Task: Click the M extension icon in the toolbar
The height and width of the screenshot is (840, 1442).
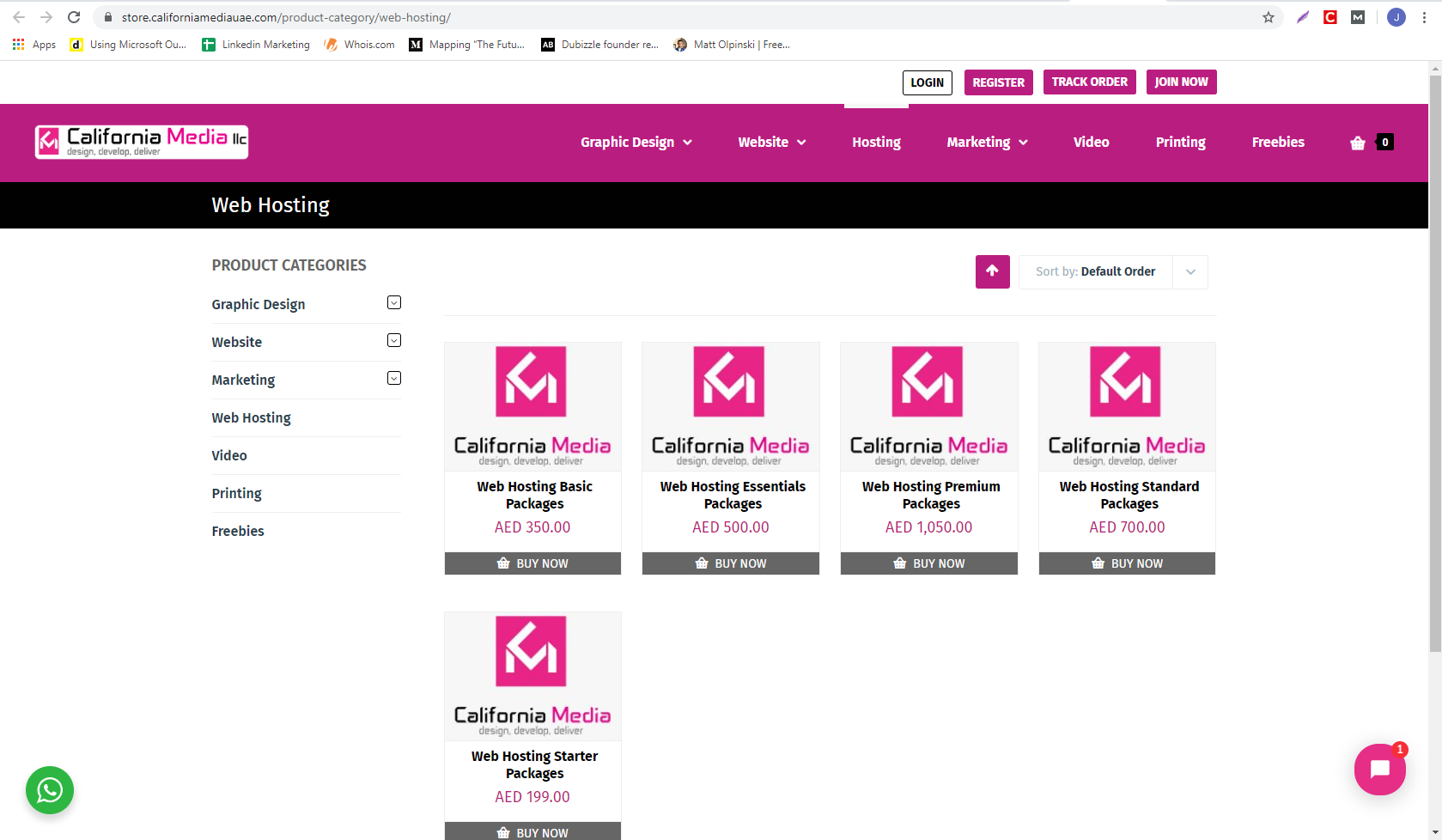Action: [x=1358, y=17]
